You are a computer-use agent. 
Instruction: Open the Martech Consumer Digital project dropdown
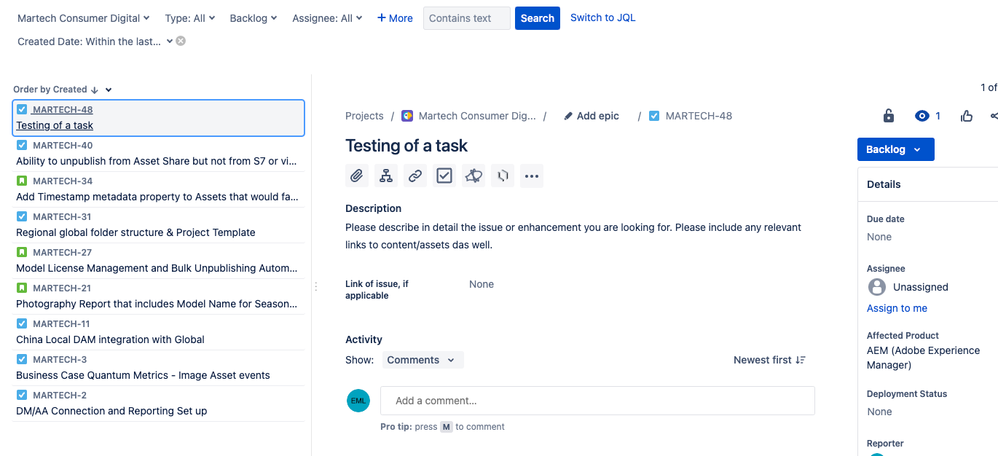pos(83,18)
